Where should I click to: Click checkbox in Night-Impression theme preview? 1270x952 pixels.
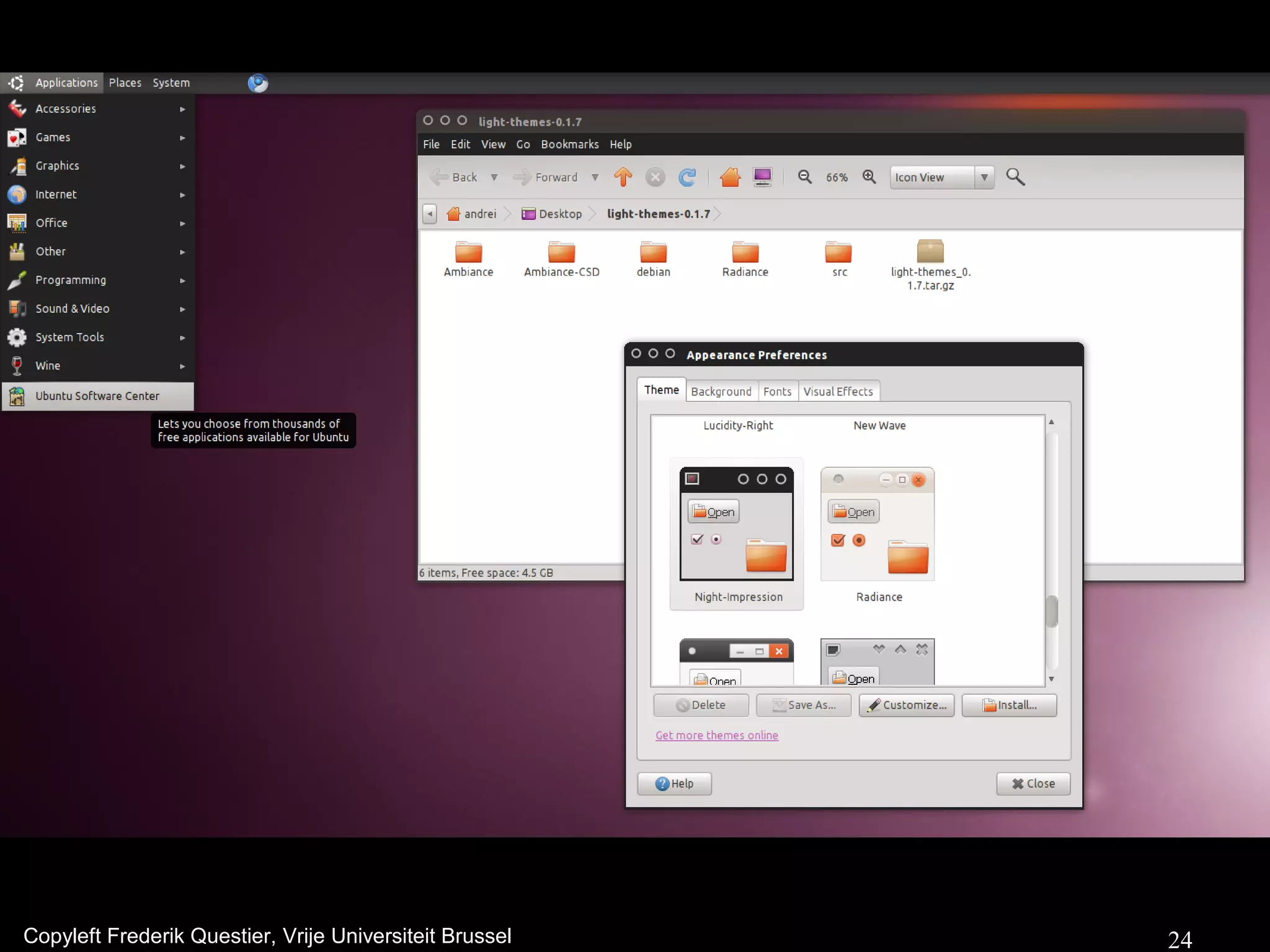click(x=697, y=539)
